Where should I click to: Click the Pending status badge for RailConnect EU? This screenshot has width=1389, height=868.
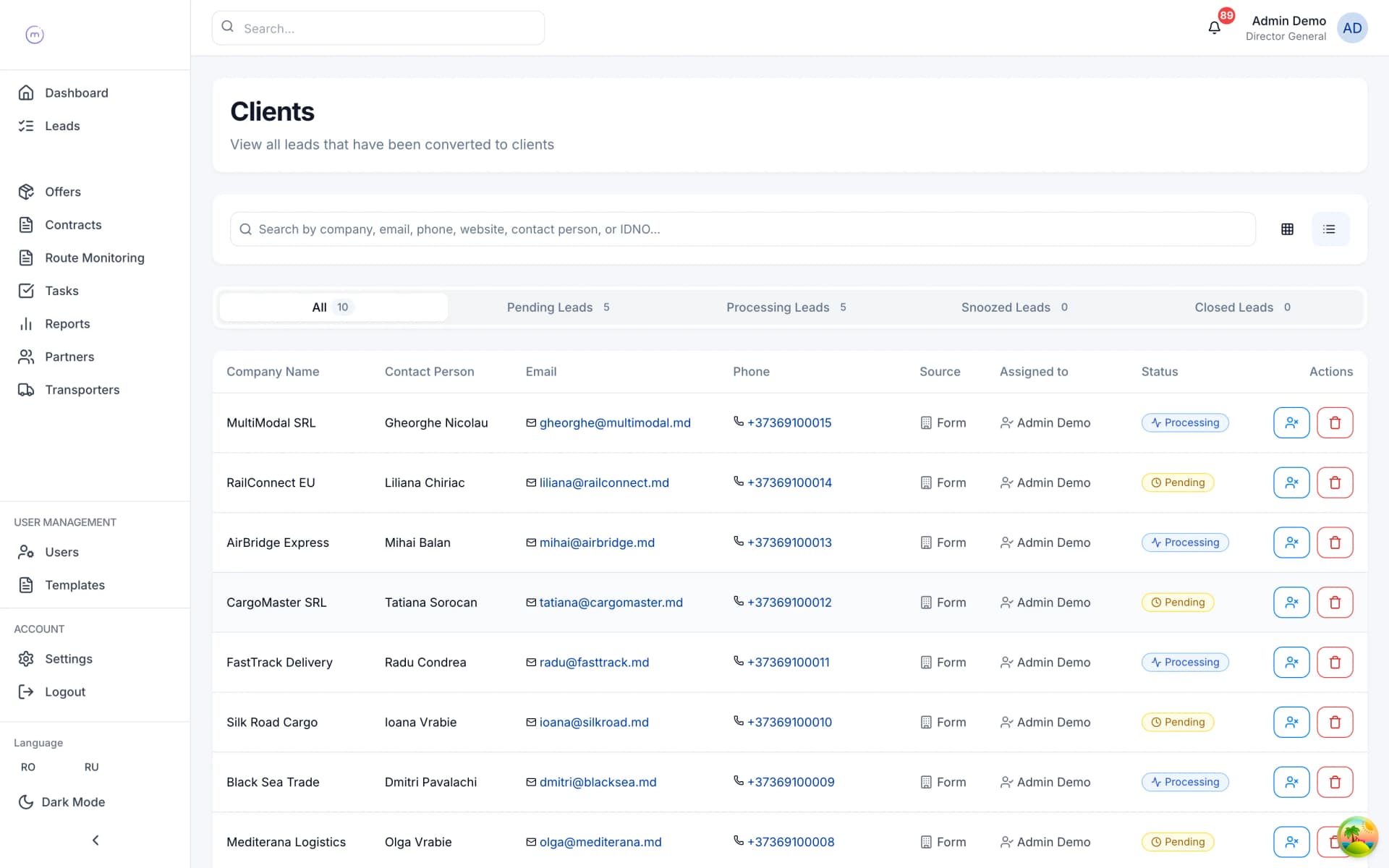pyautogui.click(x=1178, y=482)
